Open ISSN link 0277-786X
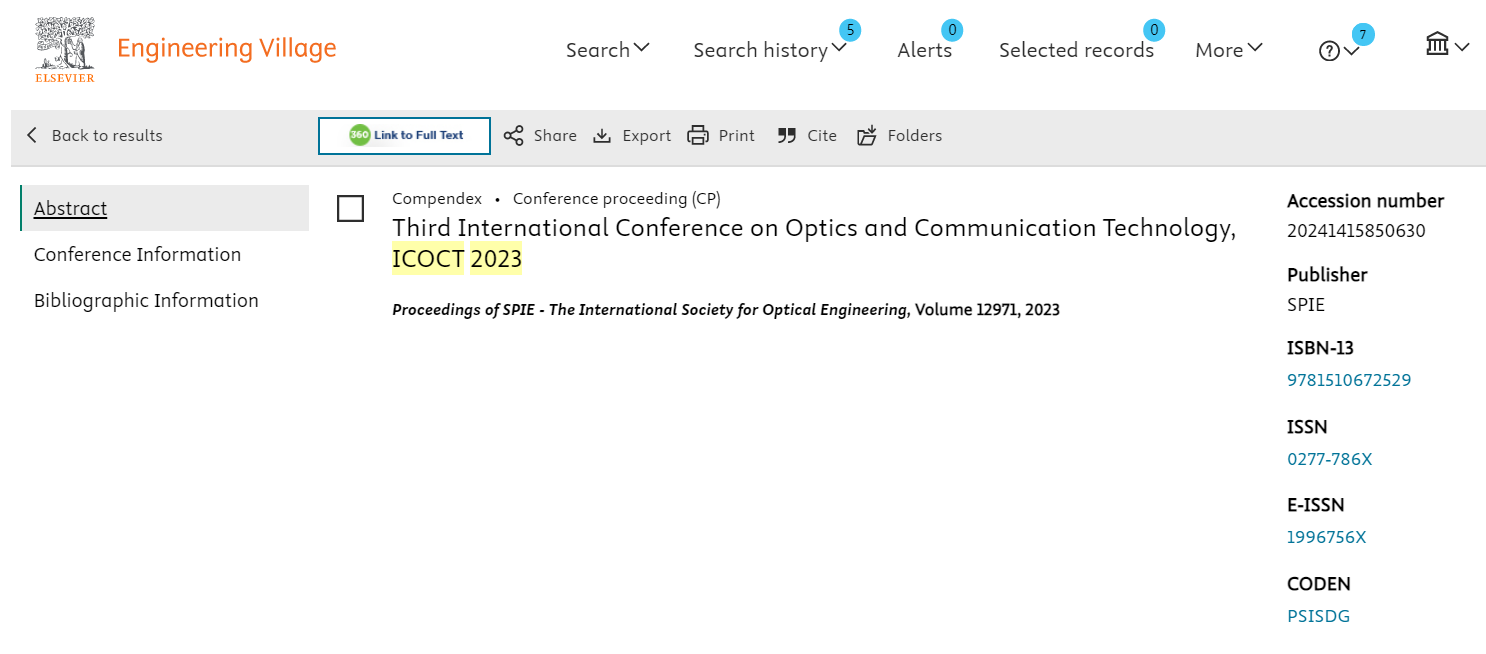The height and width of the screenshot is (654, 1486). 1330,459
